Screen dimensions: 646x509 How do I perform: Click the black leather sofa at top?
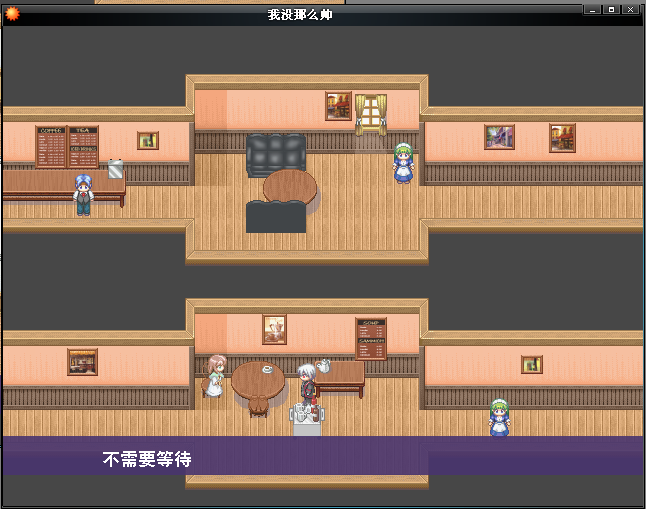pyautogui.click(x=276, y=155)
